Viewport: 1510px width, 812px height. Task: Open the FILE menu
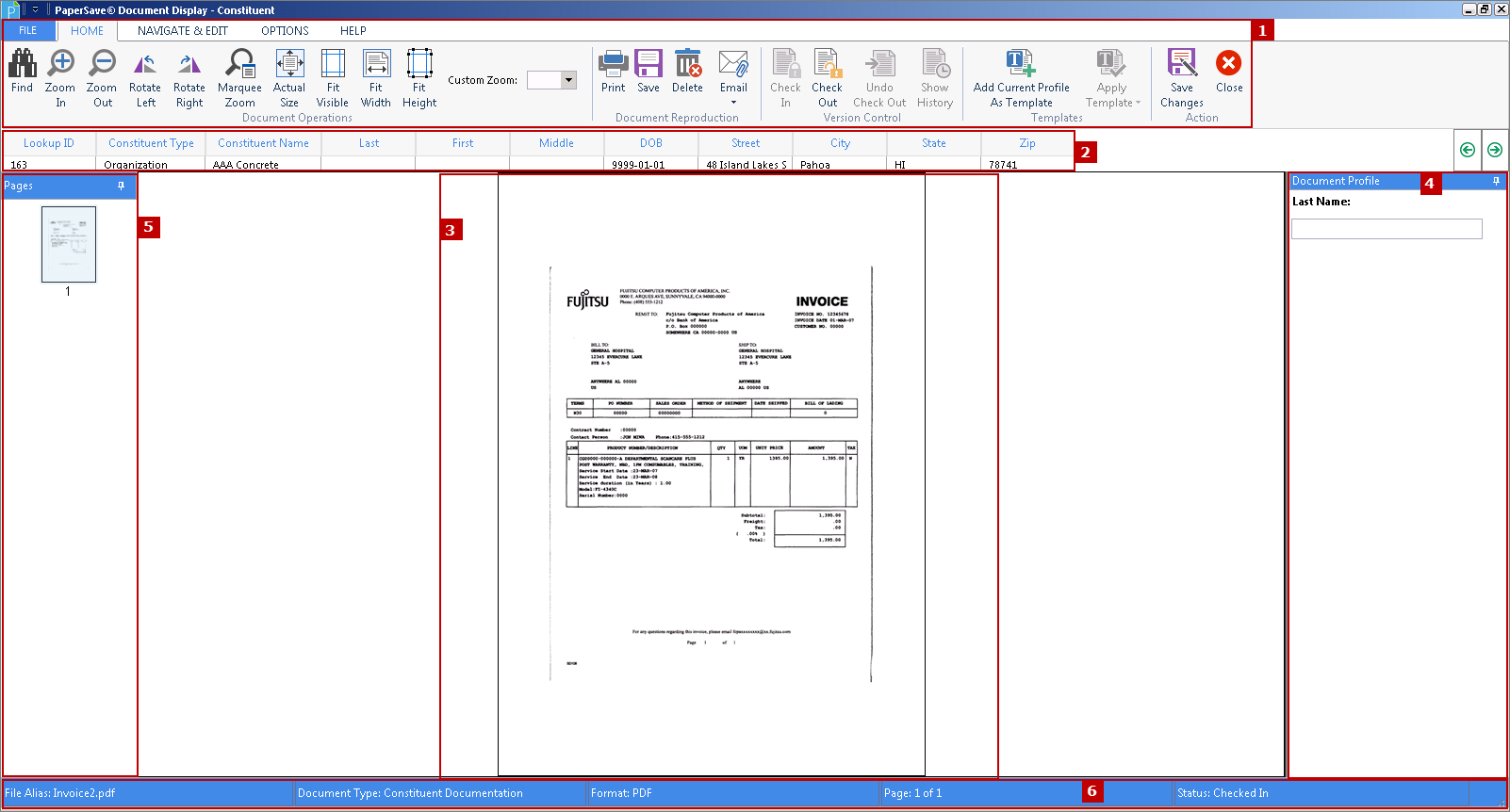[28, 30]
